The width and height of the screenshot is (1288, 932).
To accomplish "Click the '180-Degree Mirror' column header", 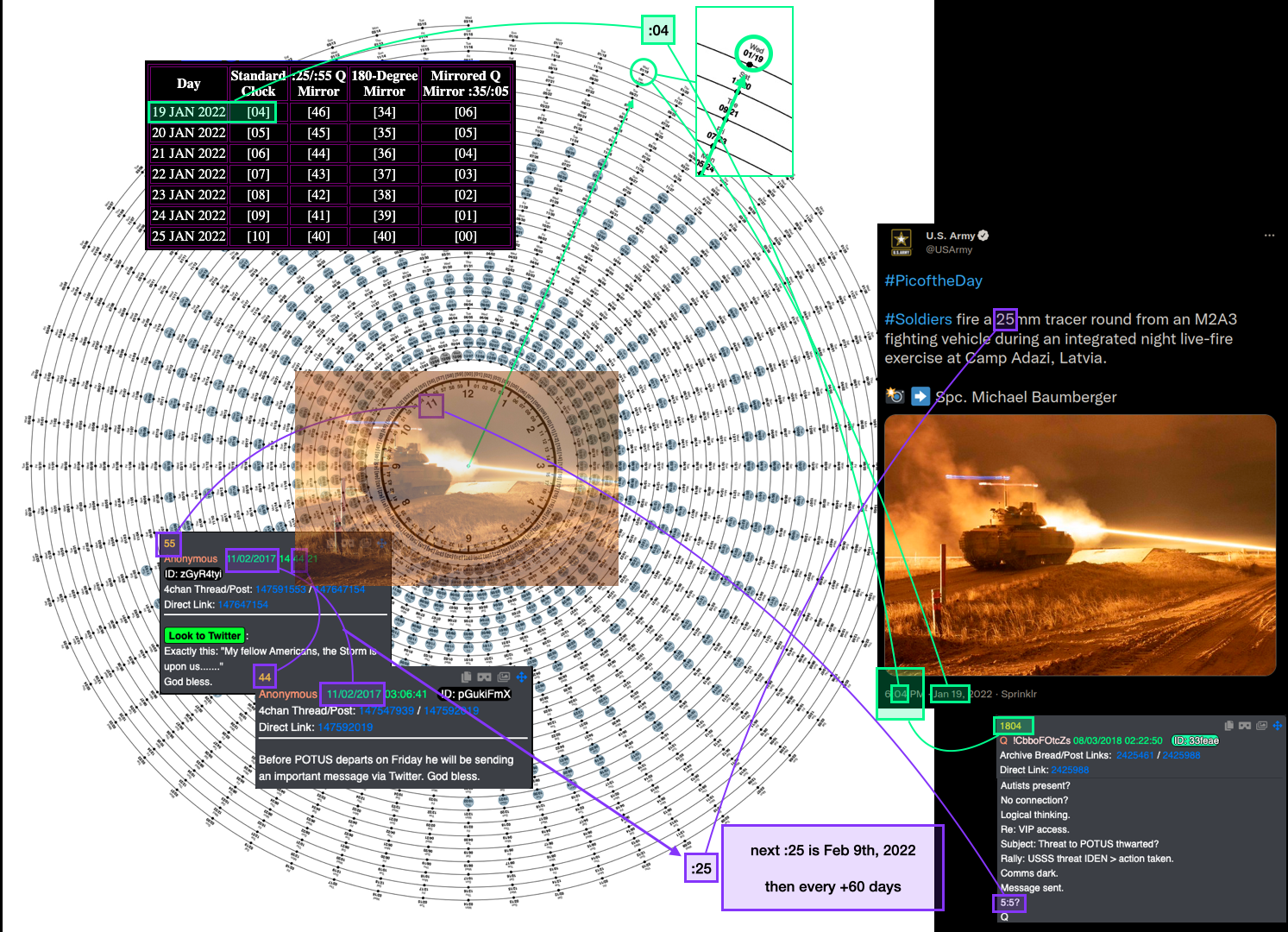I will [385, 84].
